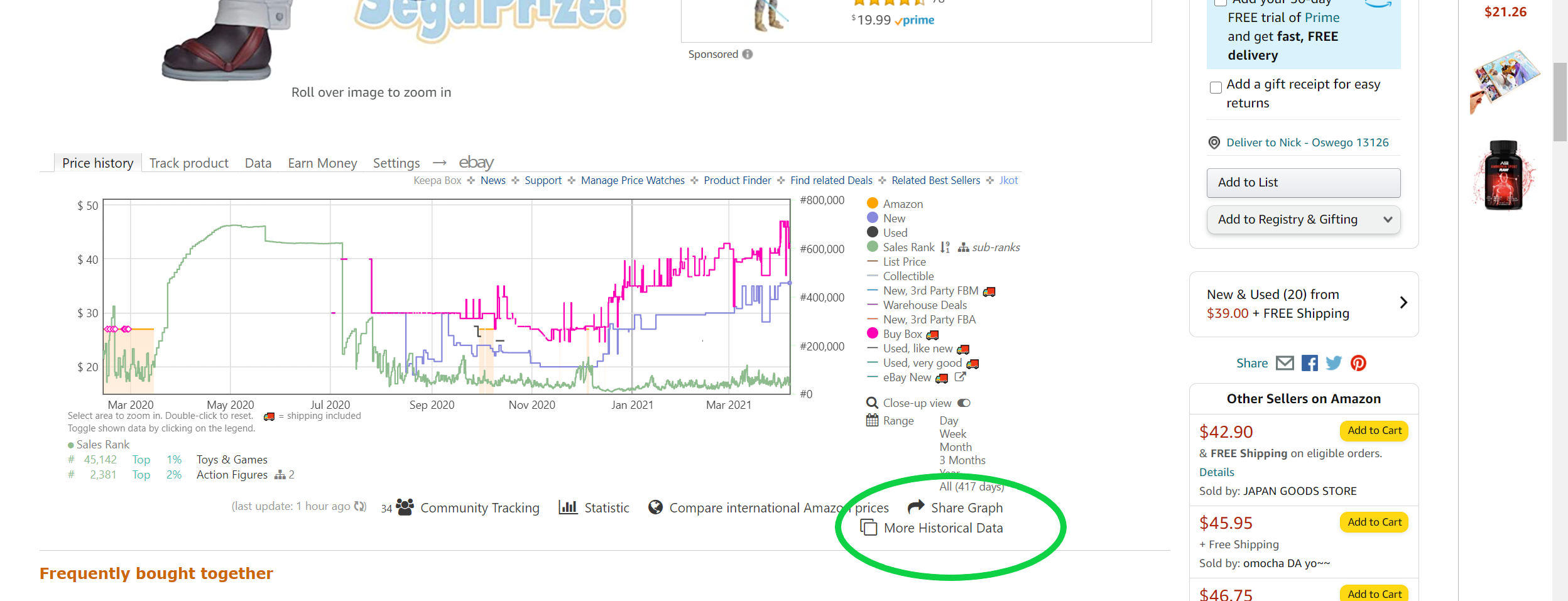Screen dimensions: 1568x601
Task: Click the globe icon for international prices
Action: pos(655,507)
